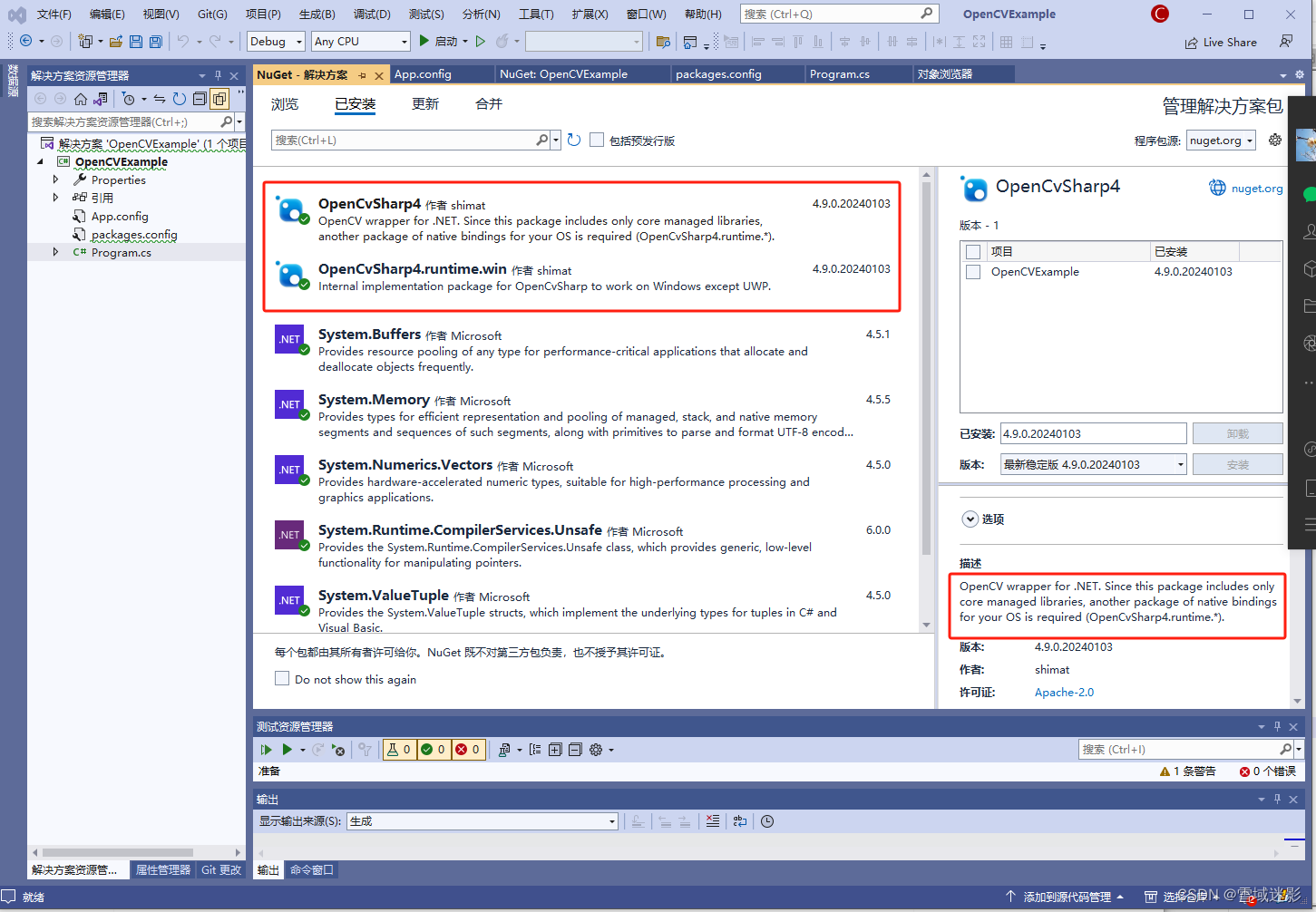Expand the 选项 options section
This screenshot has width=1316, height=912.
point(970,519)
